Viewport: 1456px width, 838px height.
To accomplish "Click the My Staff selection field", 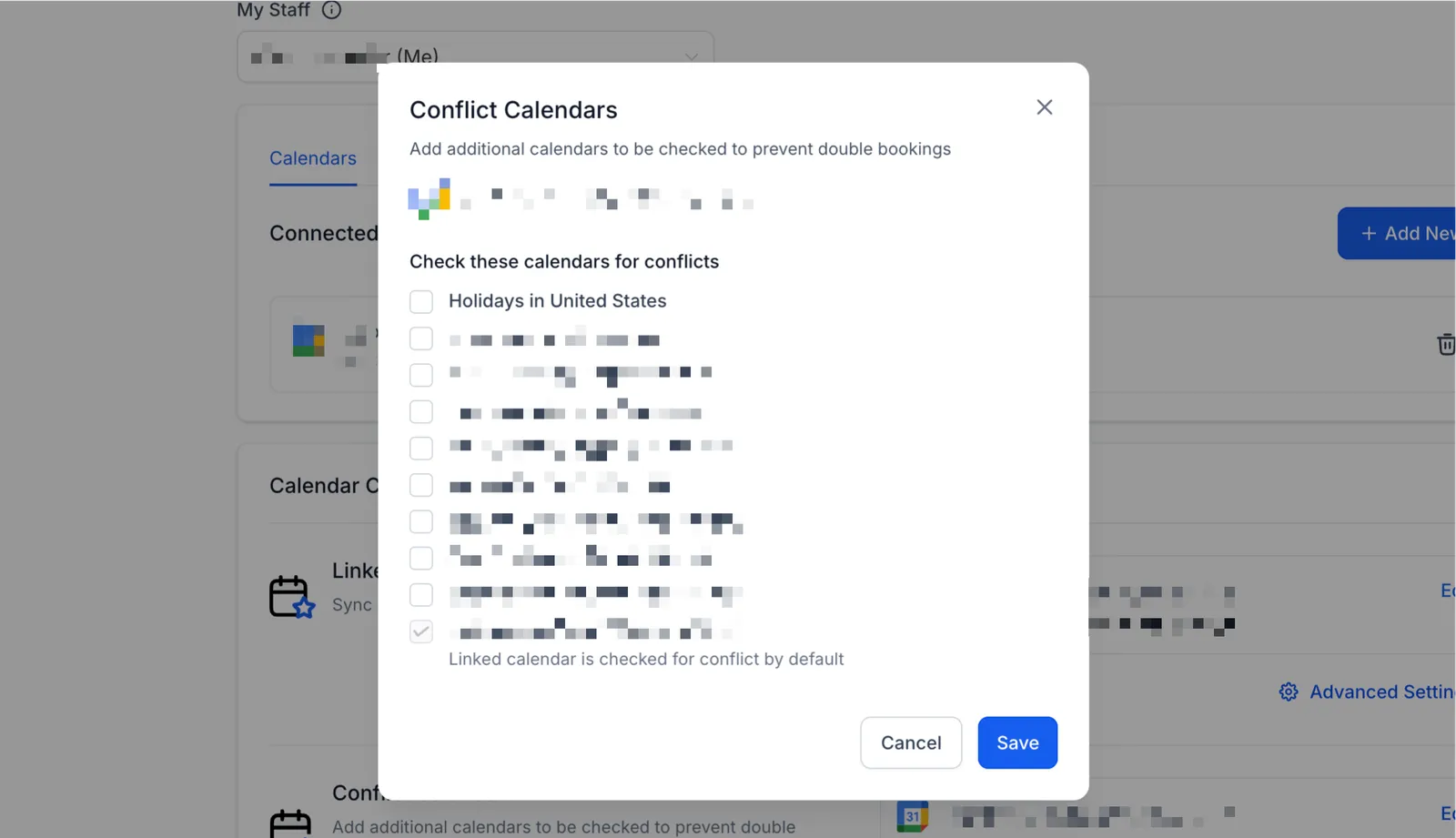I will (x=475, y=56).
